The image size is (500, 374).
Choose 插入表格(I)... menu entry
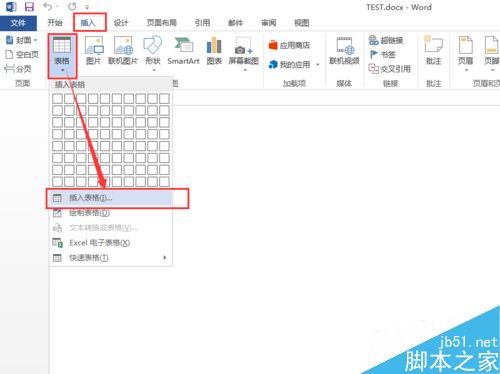pos(111,198)
